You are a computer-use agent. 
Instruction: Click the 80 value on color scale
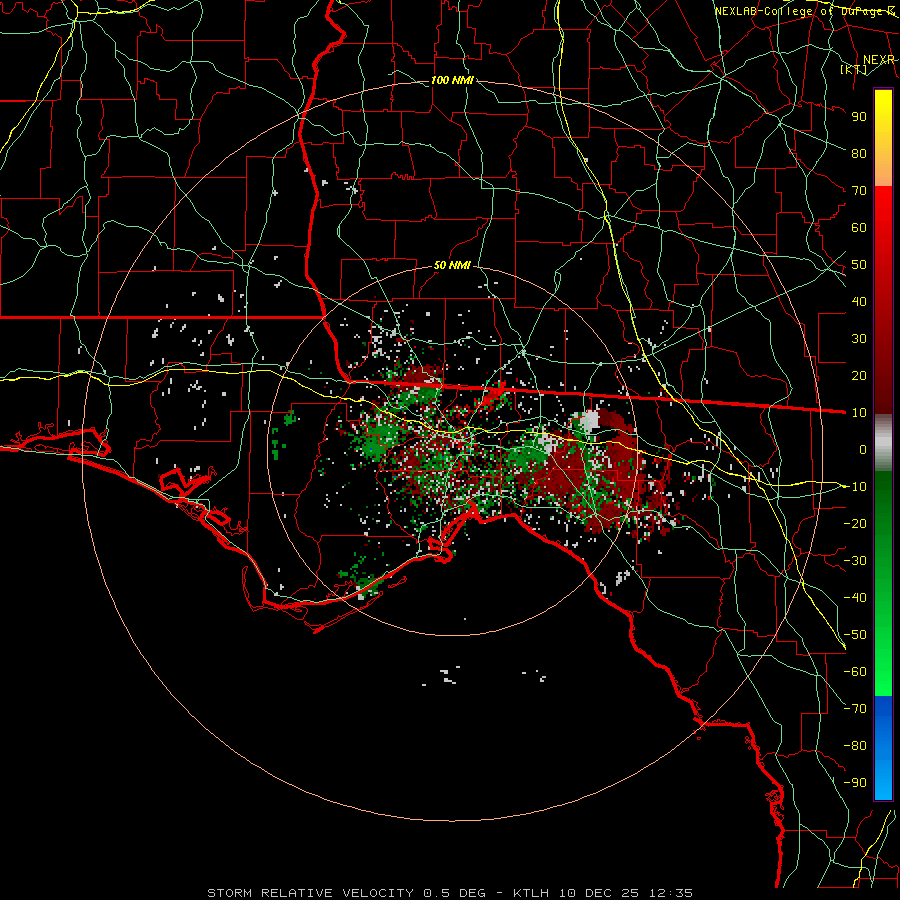[x=859, y=154]
